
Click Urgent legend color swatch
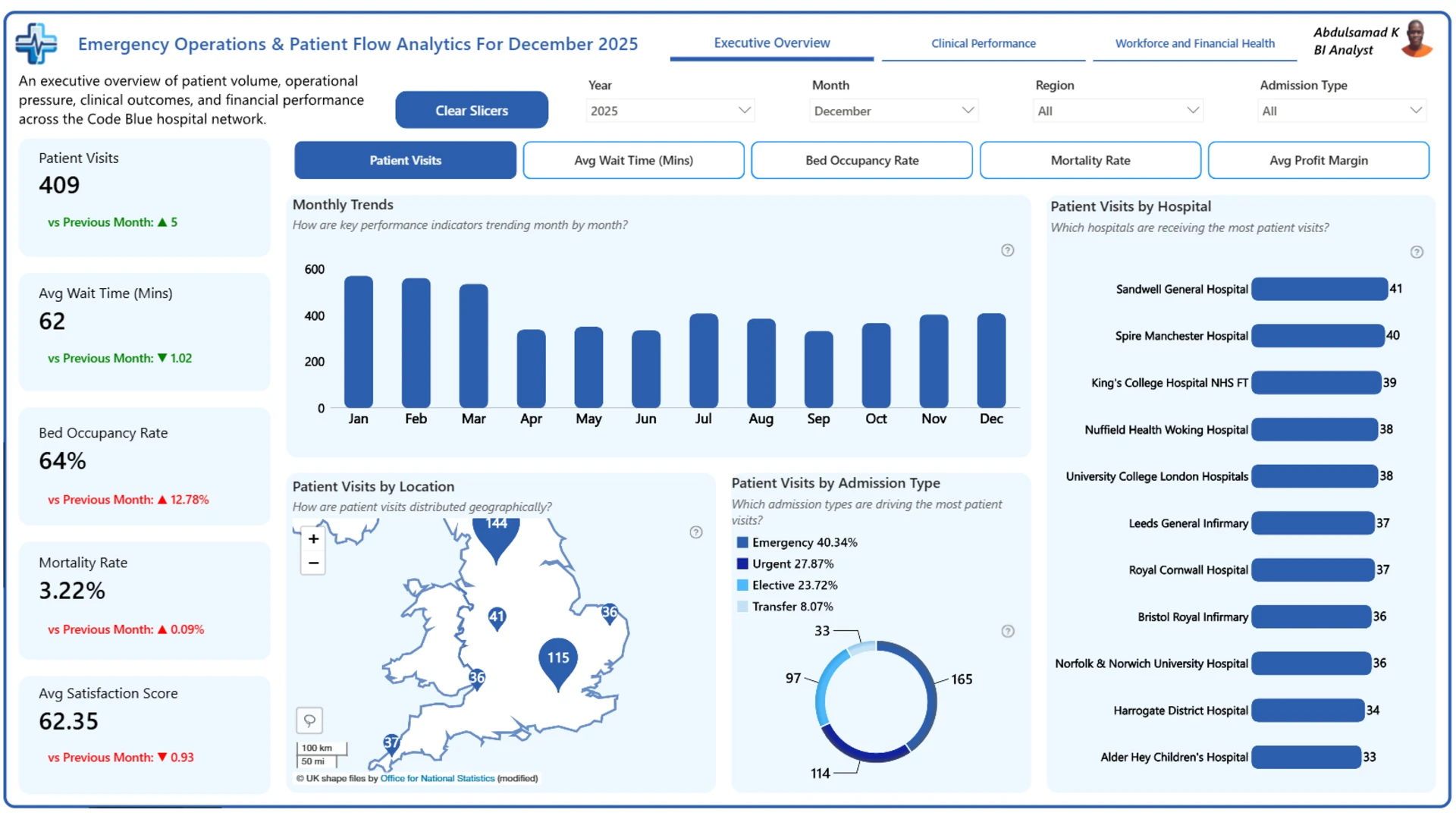pyautogui.click(x=742, y=563)
